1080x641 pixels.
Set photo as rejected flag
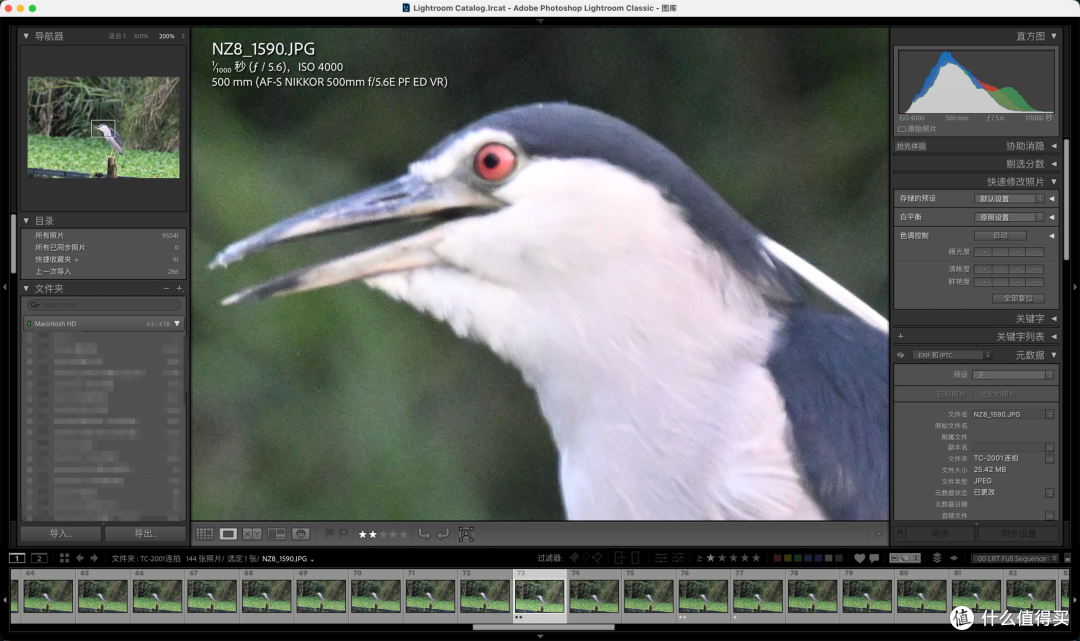click(x=343, y=534)
